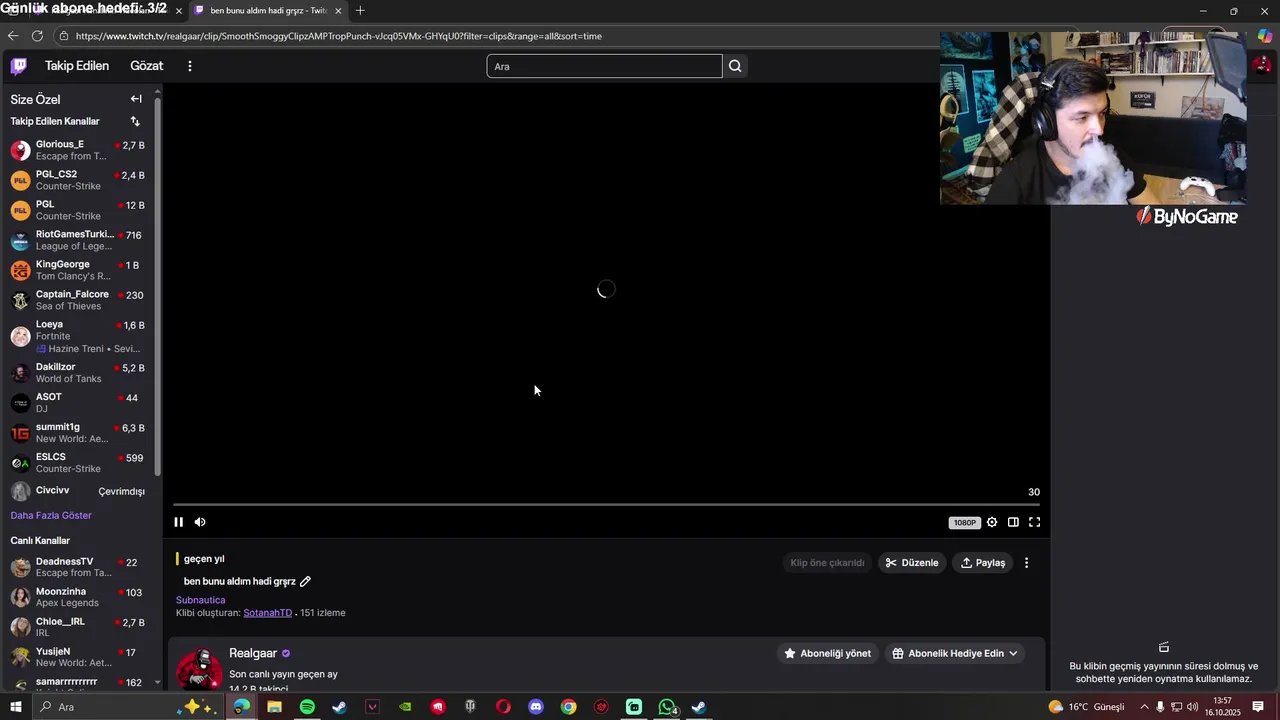Close the 'ben bunu aldım' tab
Viewport: 1280px width, 720px height.
tap(338, 11)
